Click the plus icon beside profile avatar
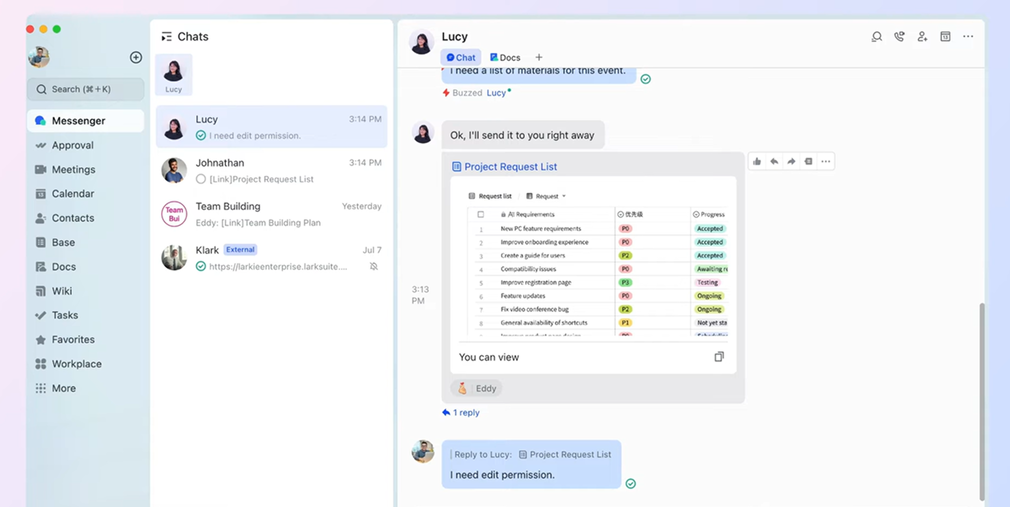The height and width of the screenshot is (507, 1010). click(x=136, y=57)
